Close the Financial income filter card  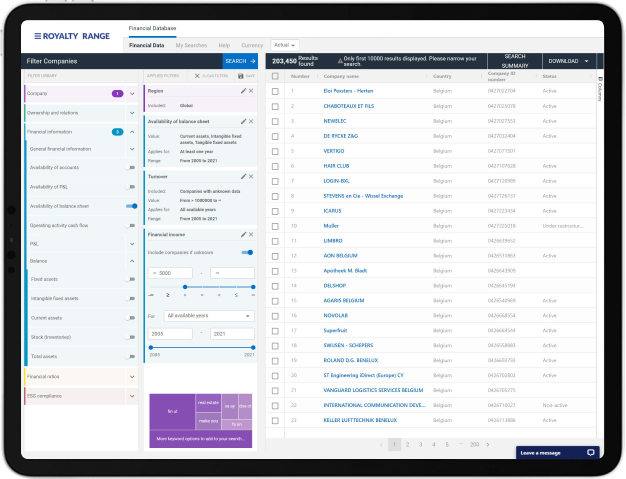click(251, 235)
